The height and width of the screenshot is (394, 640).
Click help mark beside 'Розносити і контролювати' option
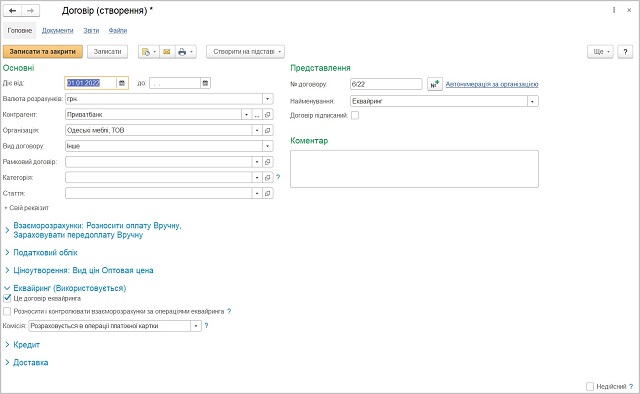[x=229, y=311]
